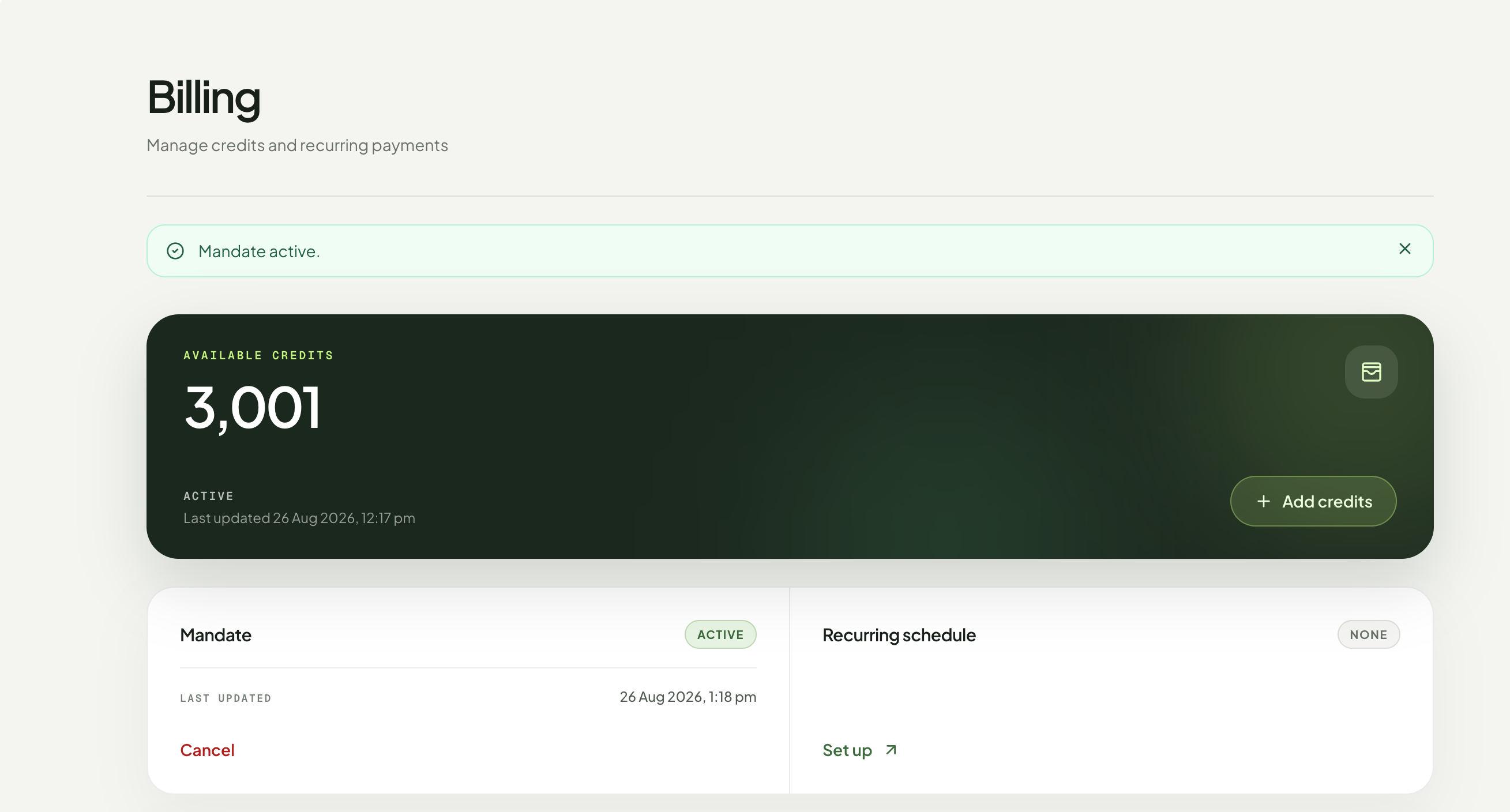Click the '26 Aug 2026, 1:18 pm' timestamp
The height and width of the screenshot is (812, 1510).
click(688, 697)
